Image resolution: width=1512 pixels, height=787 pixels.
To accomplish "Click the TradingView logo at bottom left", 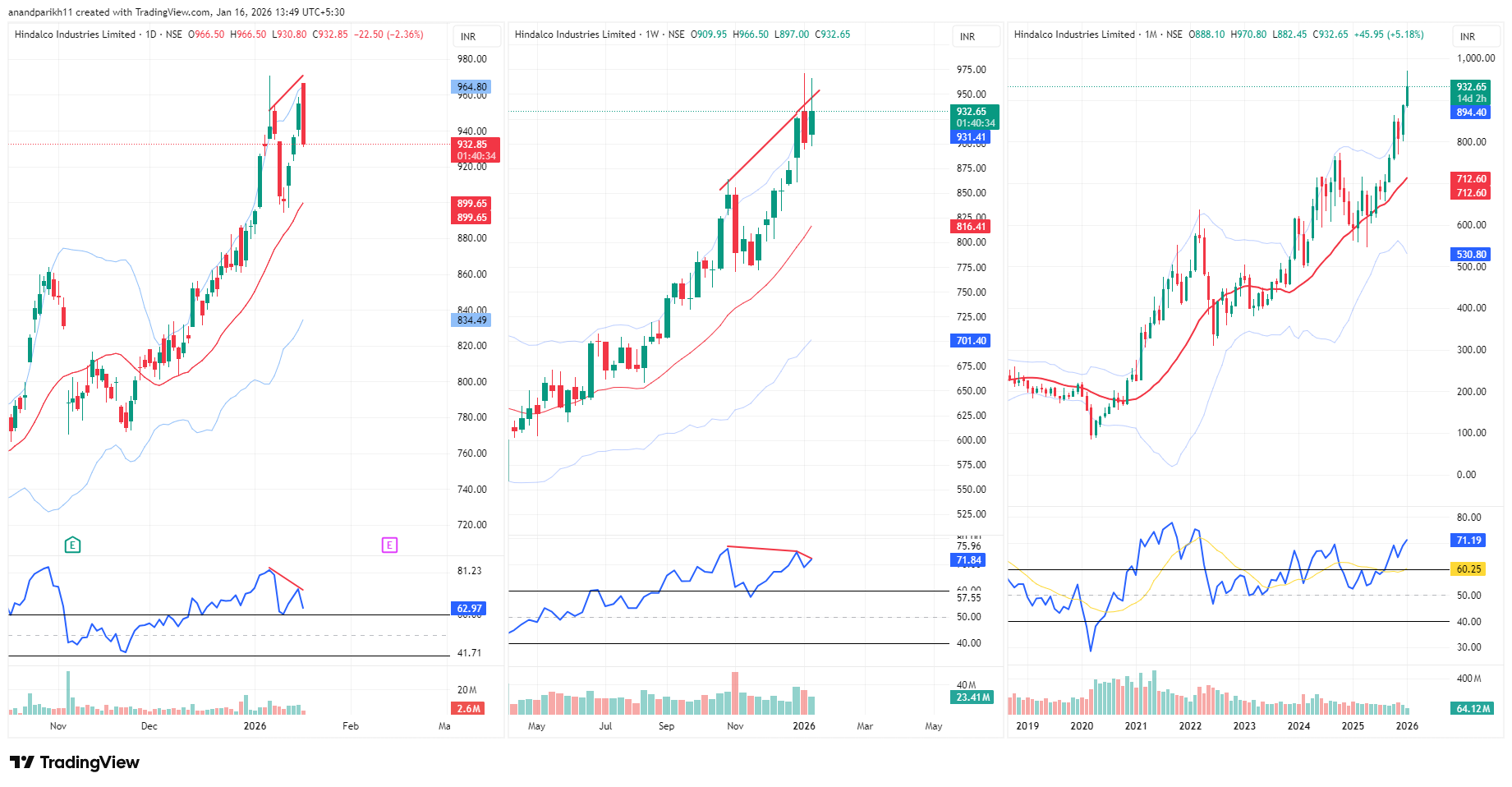I will [75, 762].
